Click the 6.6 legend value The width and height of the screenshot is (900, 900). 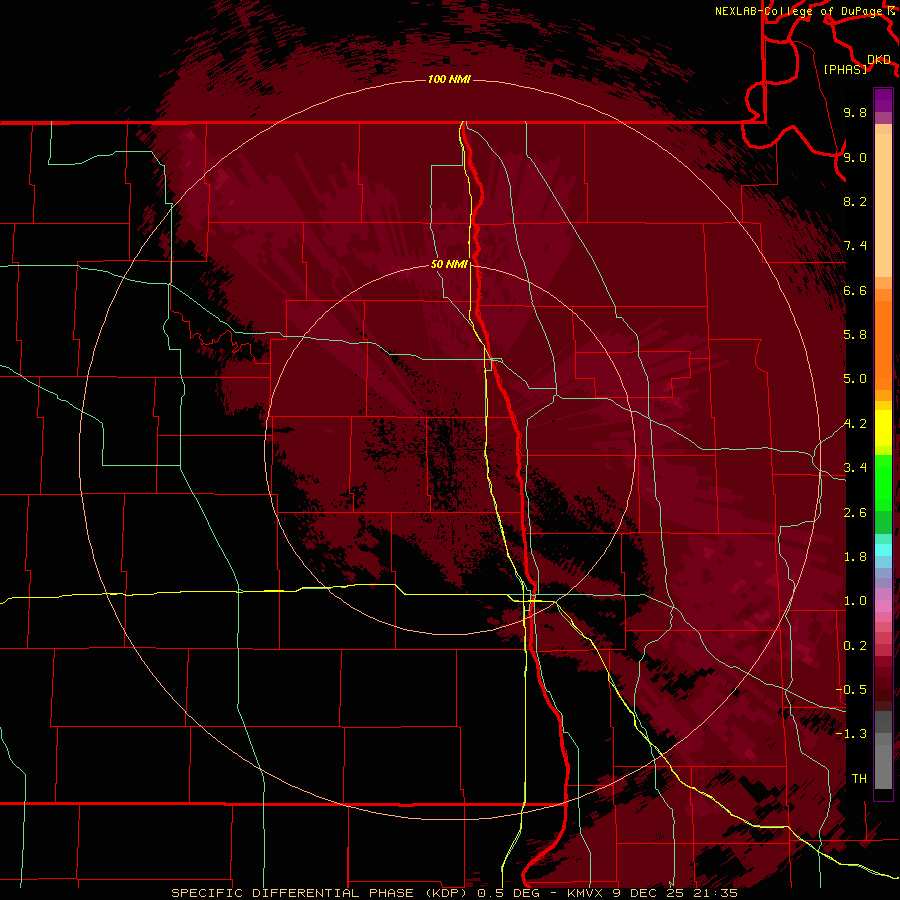[x=855, y=290]
